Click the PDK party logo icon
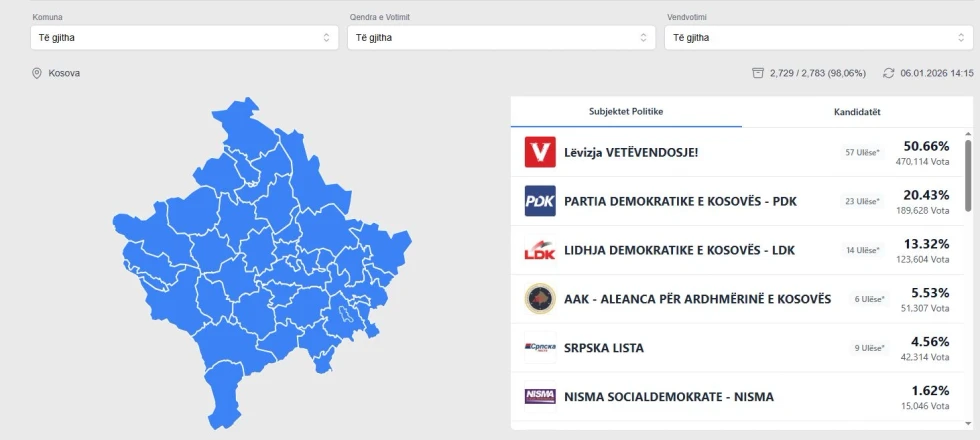This screenshot has height=440, width=980. point(540,201)
